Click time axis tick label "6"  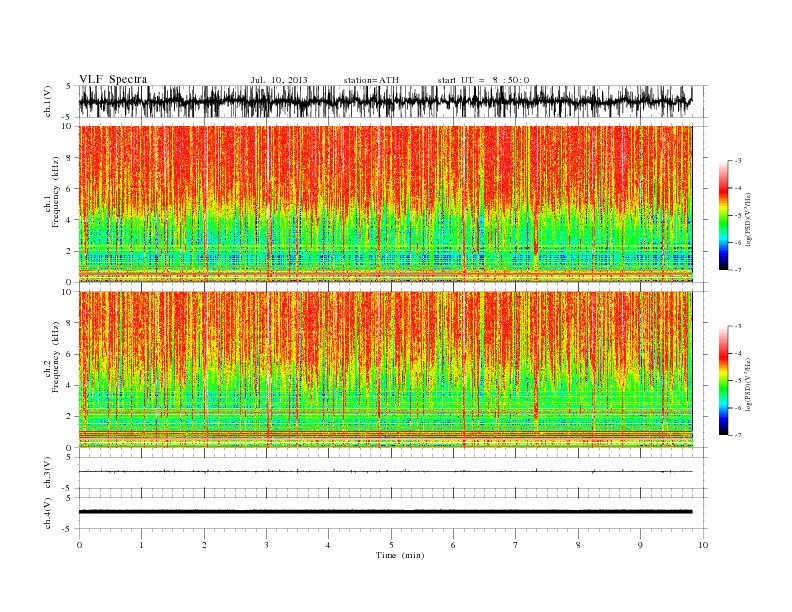pos(453,545)
